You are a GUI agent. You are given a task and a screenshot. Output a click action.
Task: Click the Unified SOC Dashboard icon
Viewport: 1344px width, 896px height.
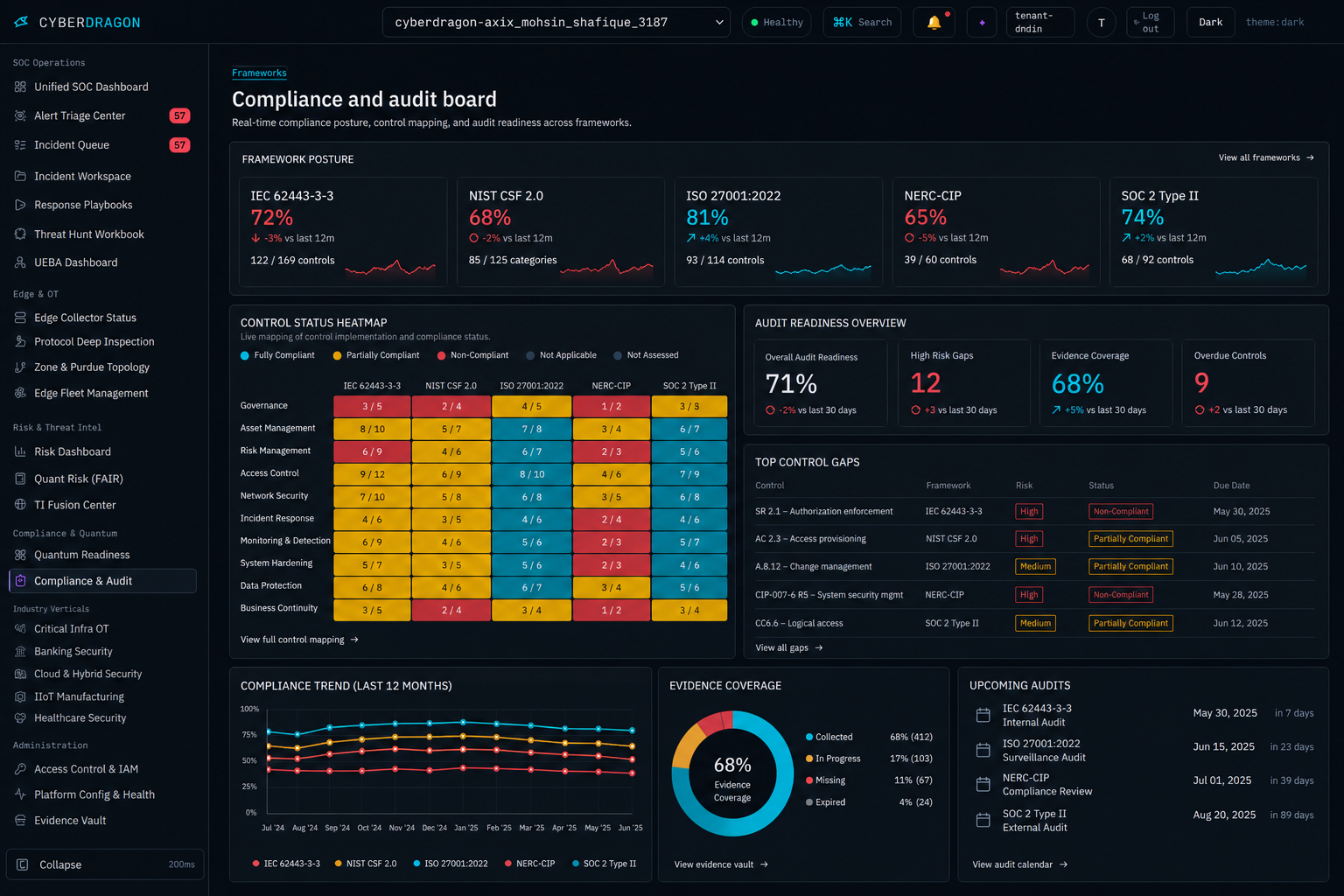tap(20, 87)
